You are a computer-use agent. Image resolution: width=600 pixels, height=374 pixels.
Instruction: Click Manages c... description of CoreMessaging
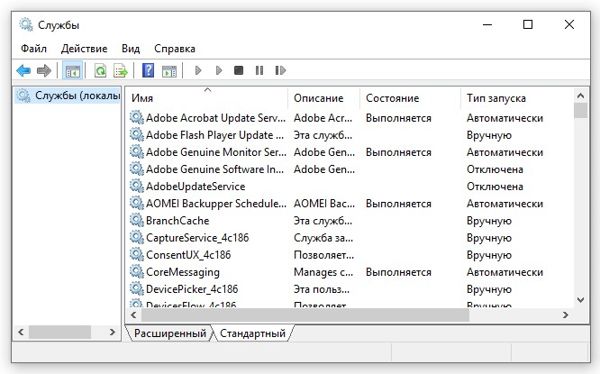click(323, 272)
